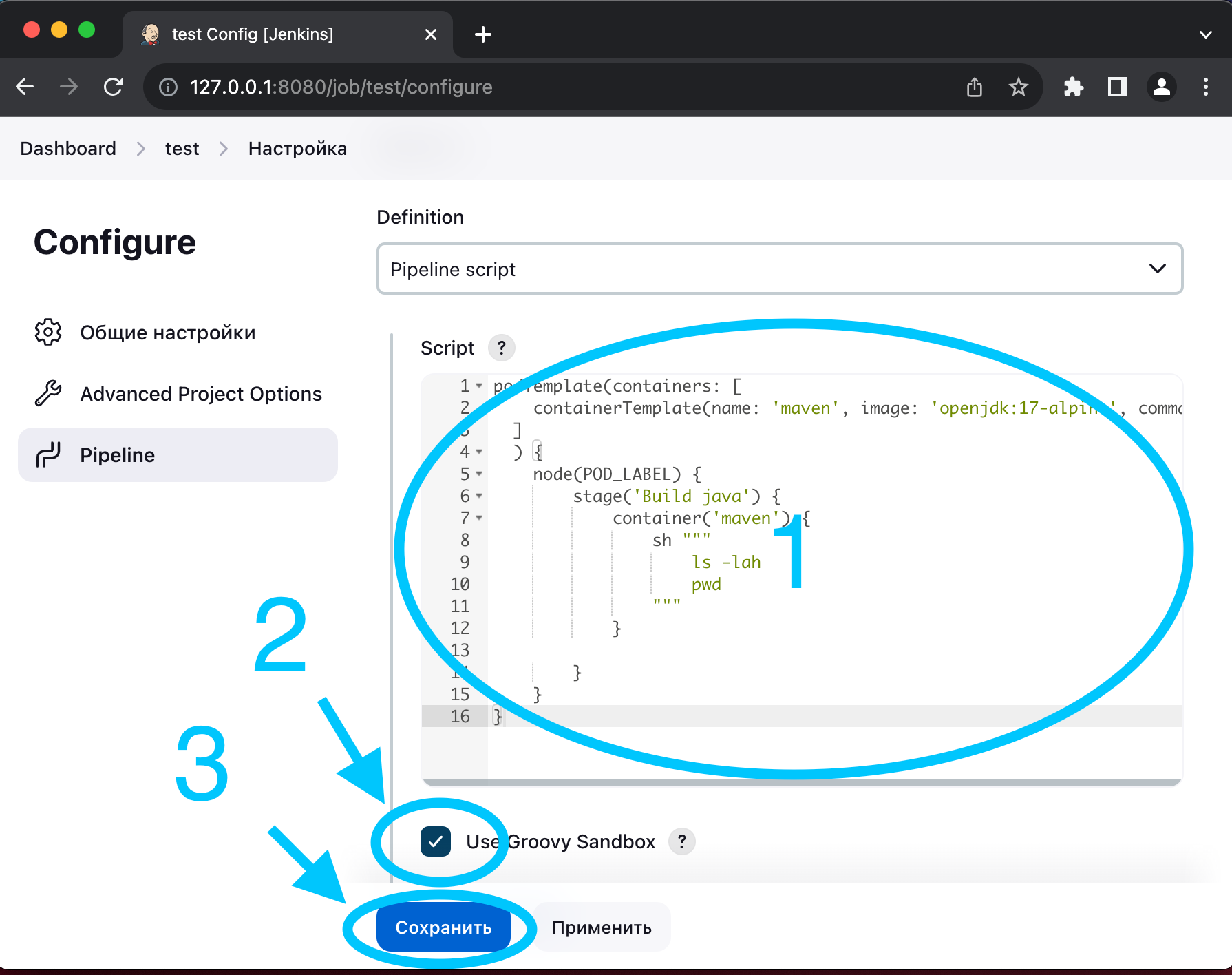1232x975 pixels.
Task: Select Advanced Project Options in sidebar
Action: [200, 394]
